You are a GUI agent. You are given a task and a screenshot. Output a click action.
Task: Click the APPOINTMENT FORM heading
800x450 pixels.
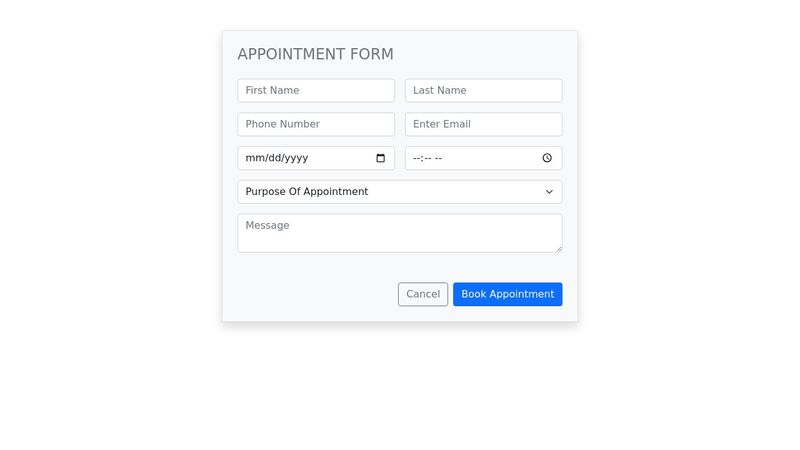pyautogui.click(x=315, y=54)
